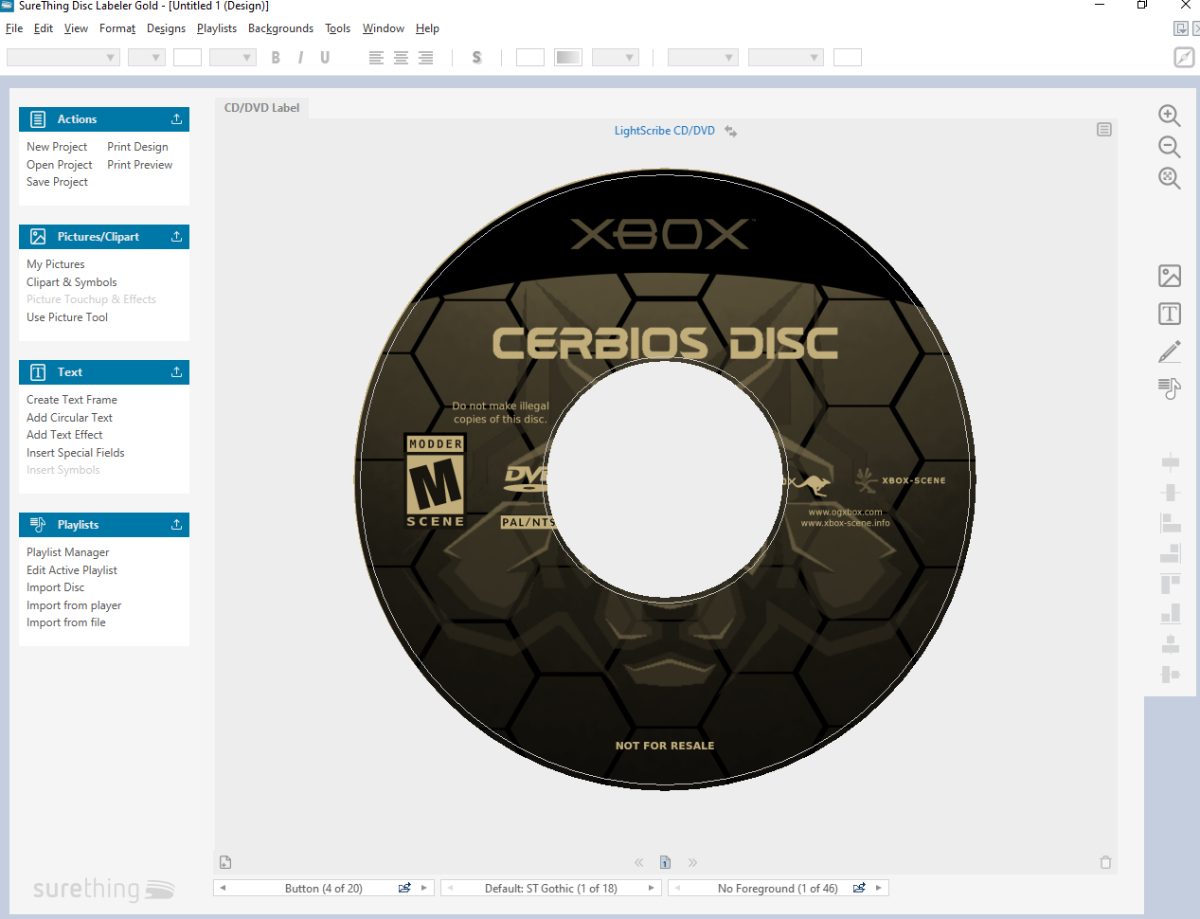Click the Text panel header T icon
Screen dimensions: 1200x919
(38, 372)
